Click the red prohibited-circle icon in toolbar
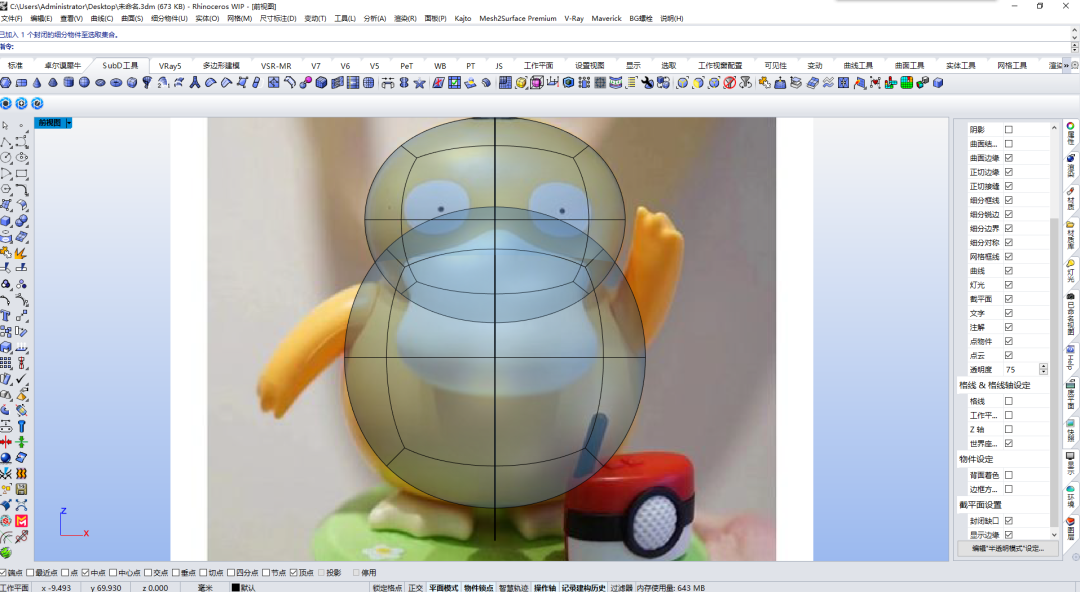Viewport: 1080px width, 592px height. coord(729,83)
